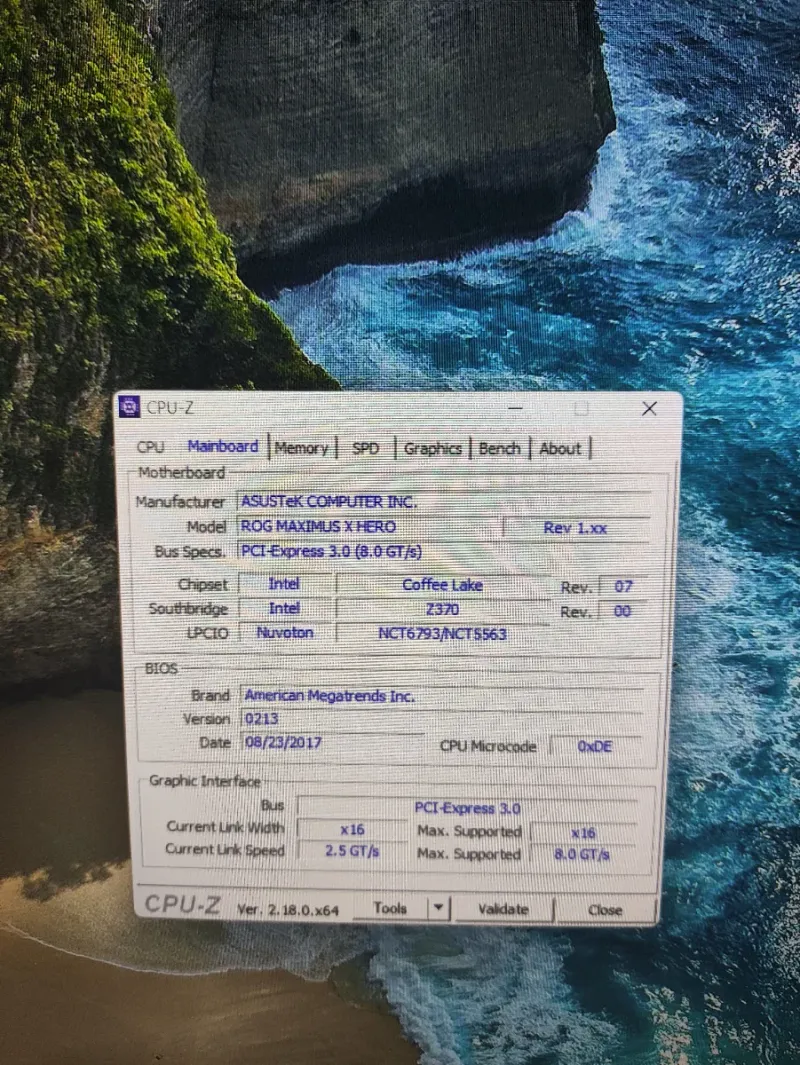Select the Mainboard tab
The height and width of the screenshot is (1065, 800).
(x=223, y=446)
